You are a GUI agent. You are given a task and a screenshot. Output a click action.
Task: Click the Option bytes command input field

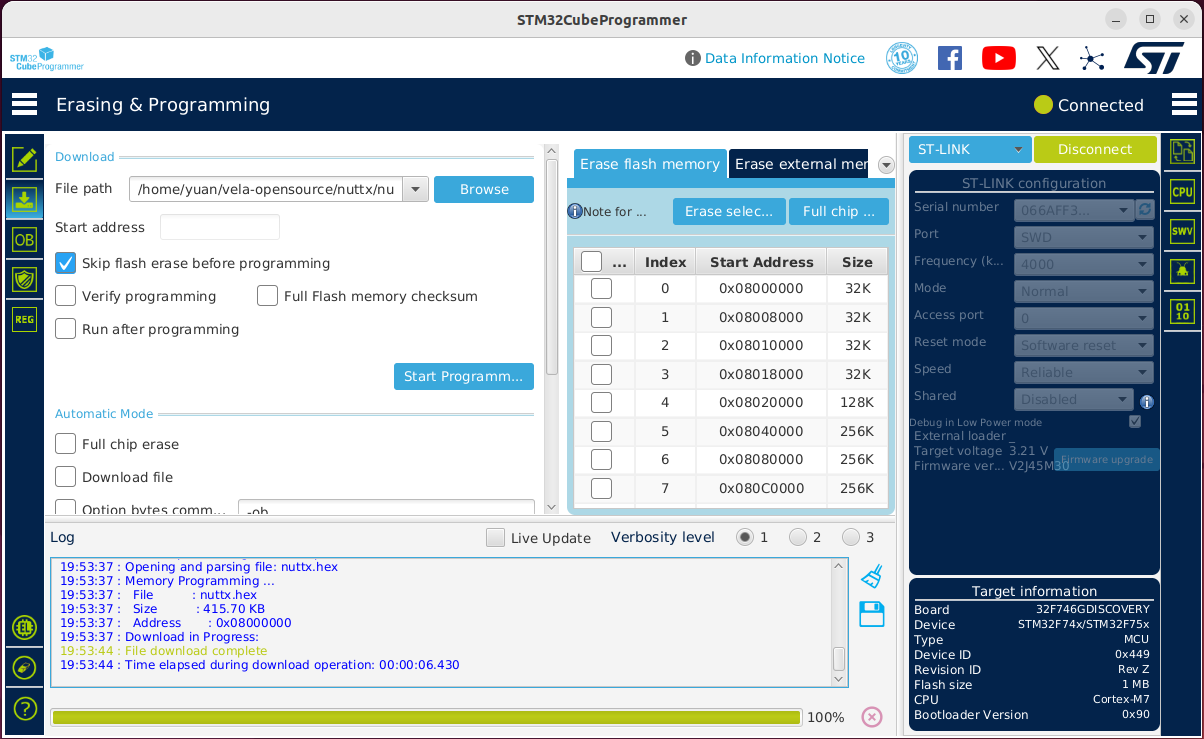point(386,509)
